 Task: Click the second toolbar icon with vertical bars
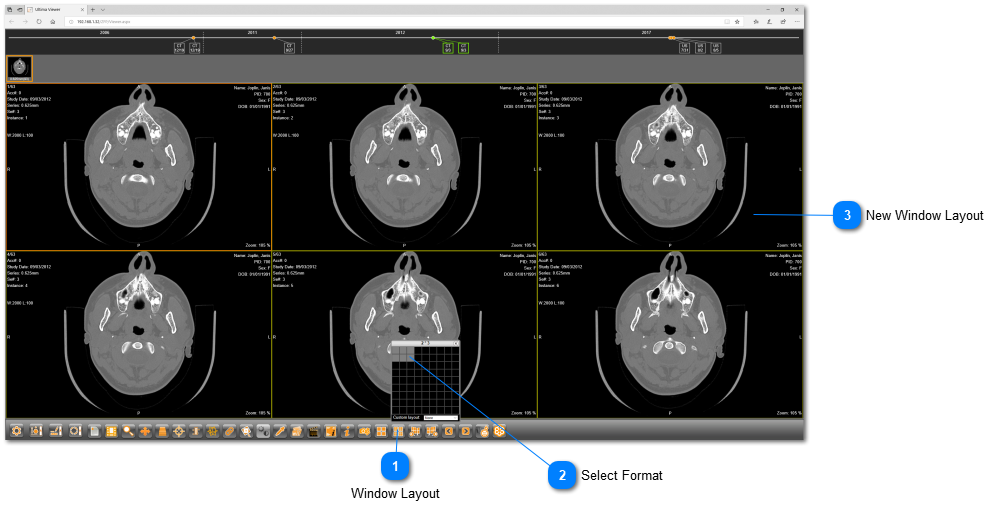click(x=36, y=431)
